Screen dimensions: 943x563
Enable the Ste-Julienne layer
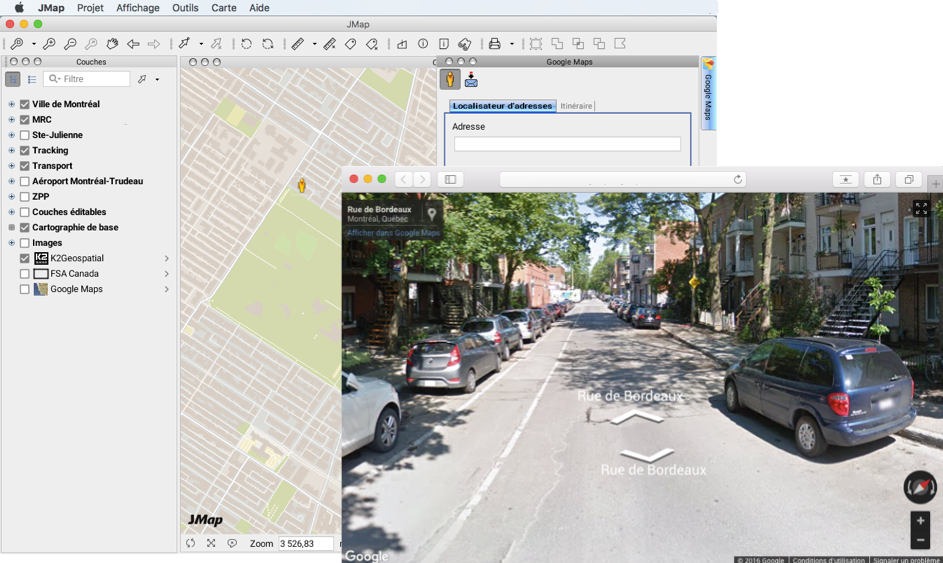click(25, 135)
